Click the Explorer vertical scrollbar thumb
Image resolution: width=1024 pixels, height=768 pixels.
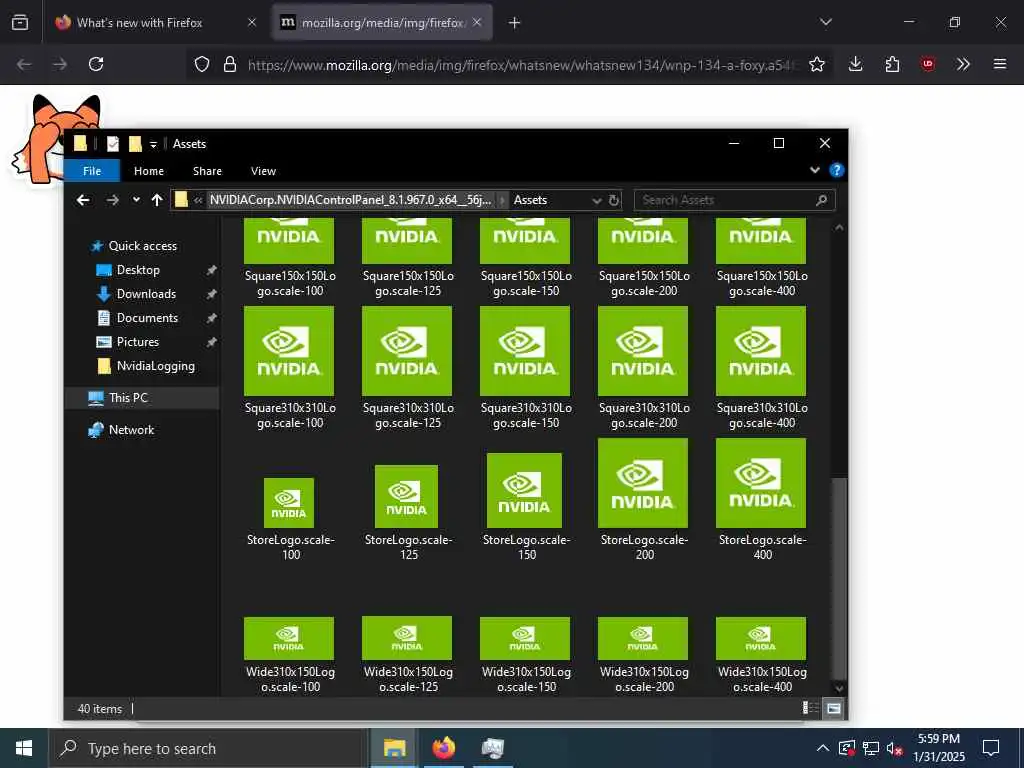click(x=839, y=579)
